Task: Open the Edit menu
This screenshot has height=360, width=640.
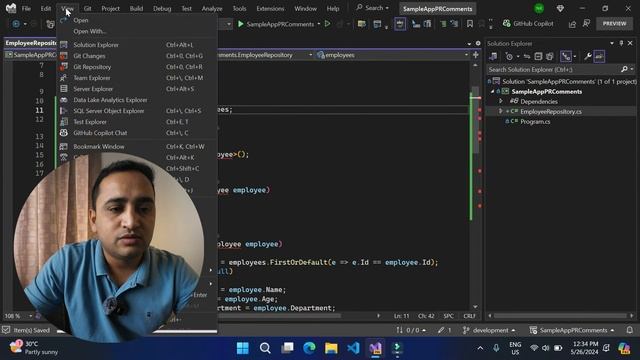Action: click(x=46, y=8)
